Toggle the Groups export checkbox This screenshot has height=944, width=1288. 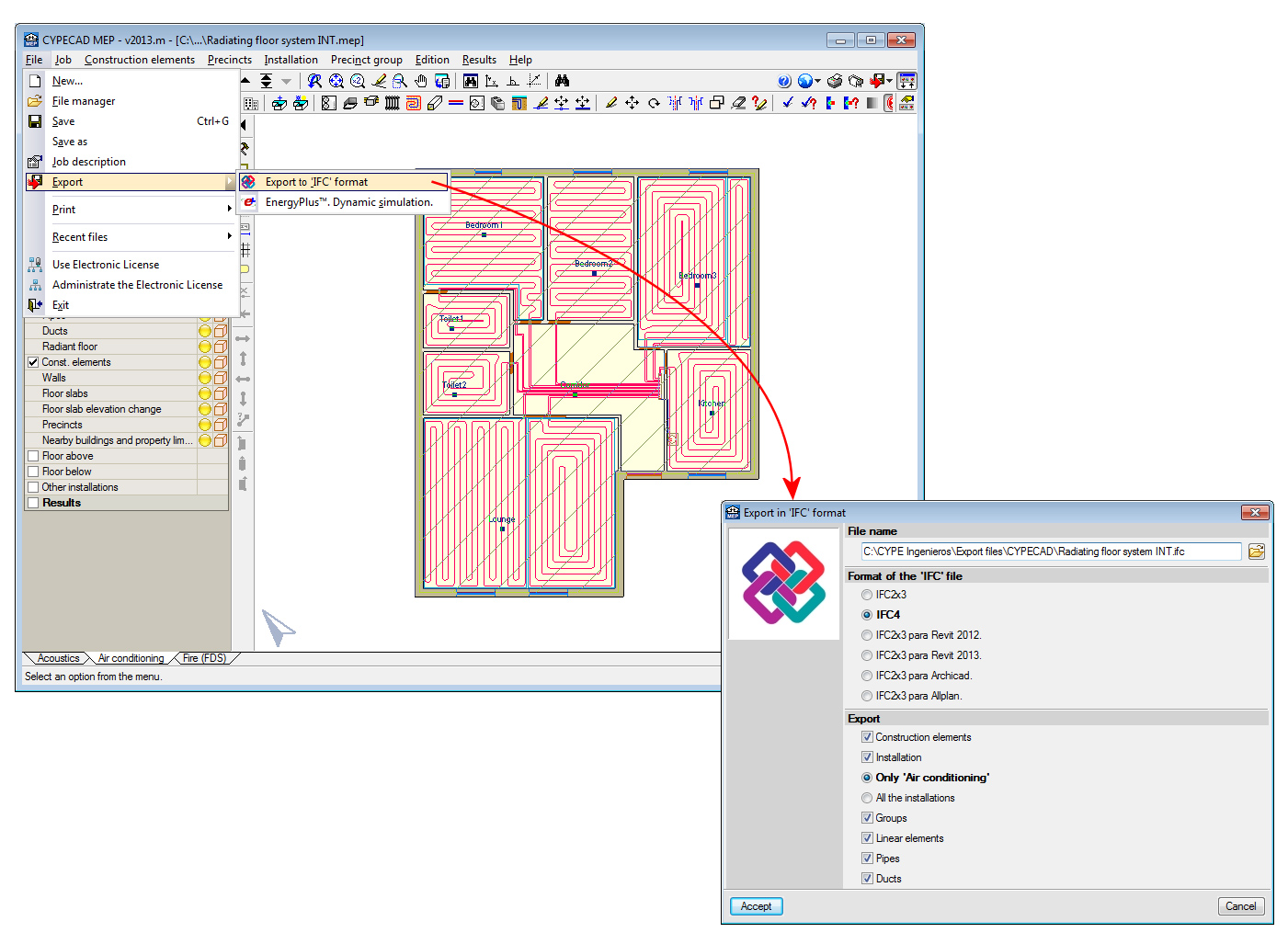(867, 818)
